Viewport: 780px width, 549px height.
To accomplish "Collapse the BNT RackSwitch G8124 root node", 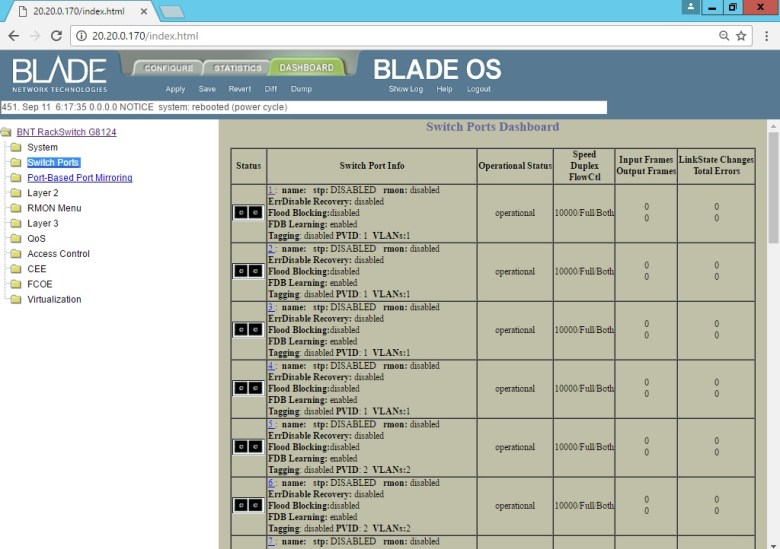I will point(6,132).
